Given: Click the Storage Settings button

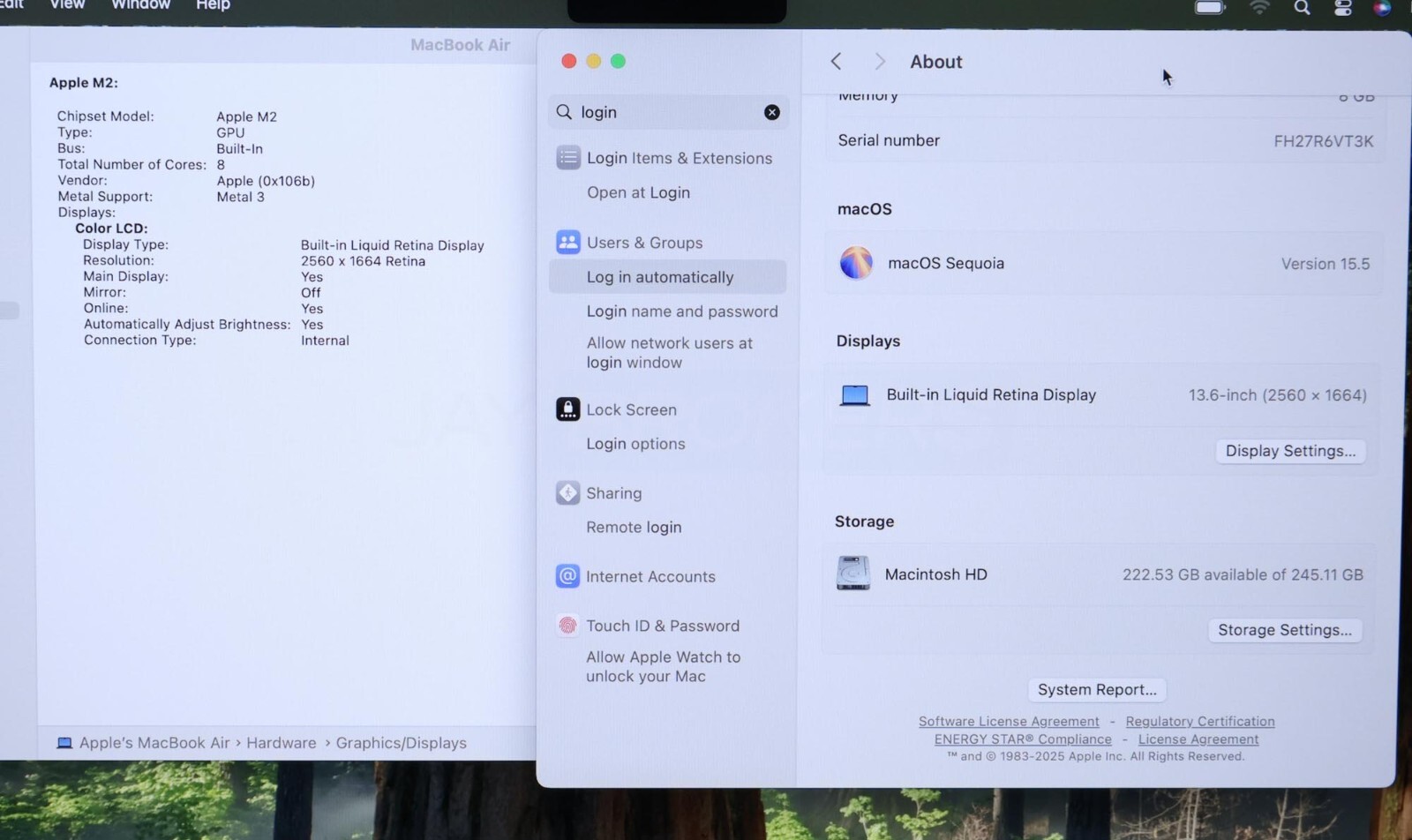Looking at the screenshot, I should 1285,630.
